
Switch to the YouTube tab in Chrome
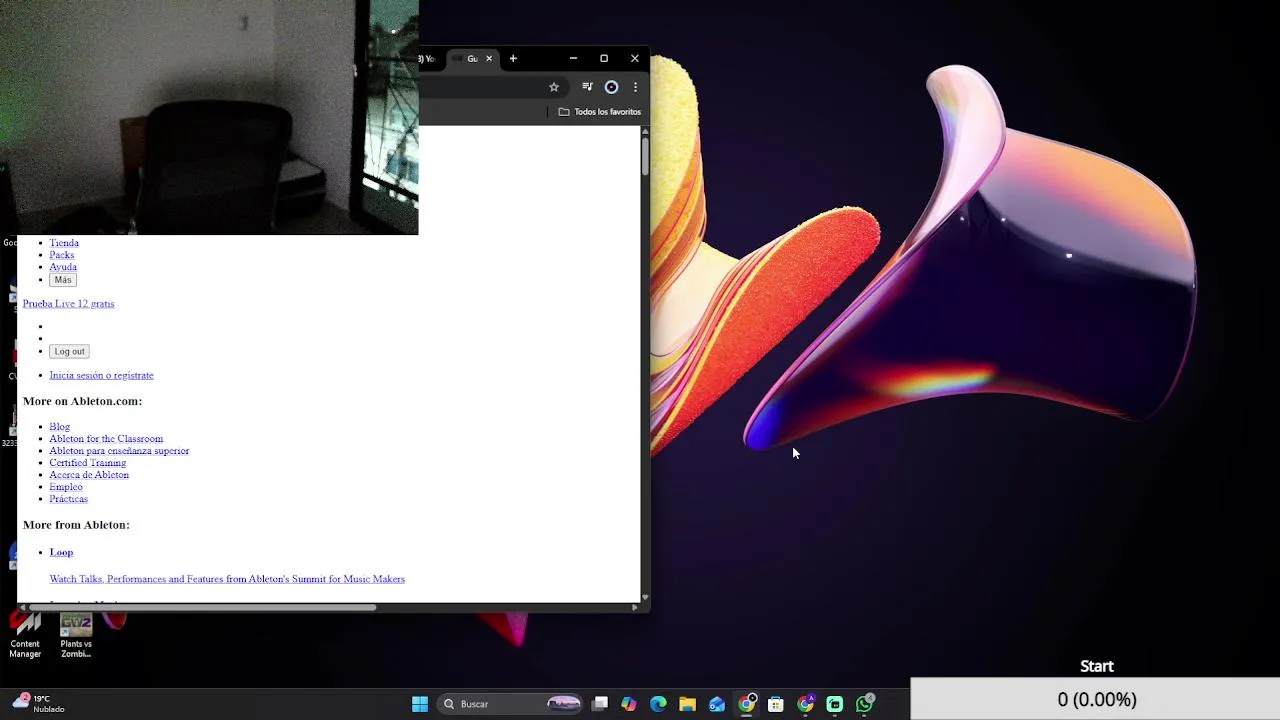tap(427, 59)
